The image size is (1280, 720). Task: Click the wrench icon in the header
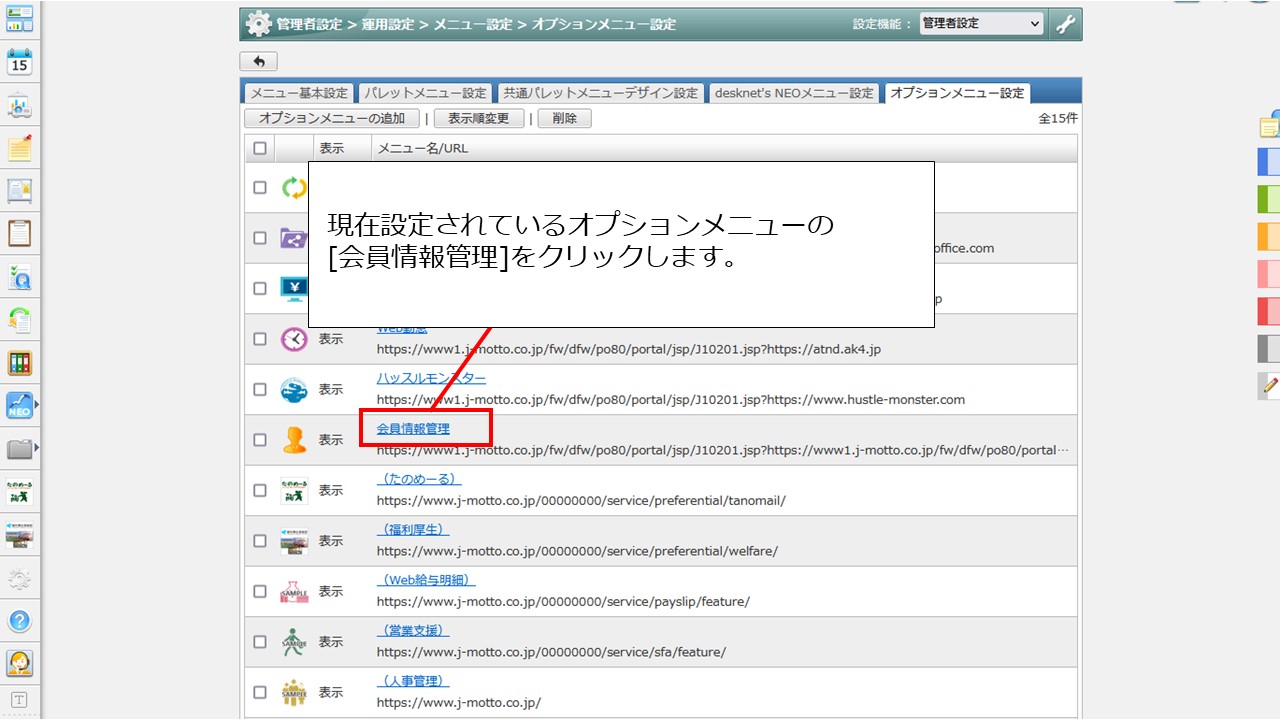tap(1066, 24)
